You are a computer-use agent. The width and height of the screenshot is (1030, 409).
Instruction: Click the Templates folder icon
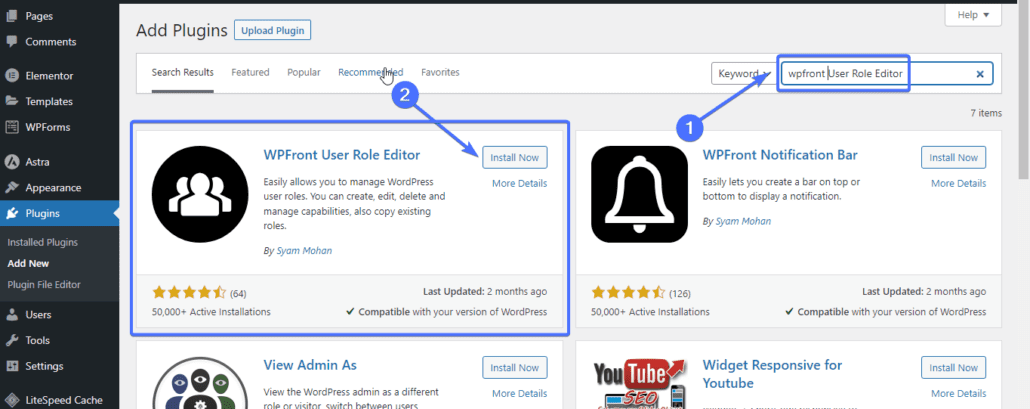click(11, 101)
